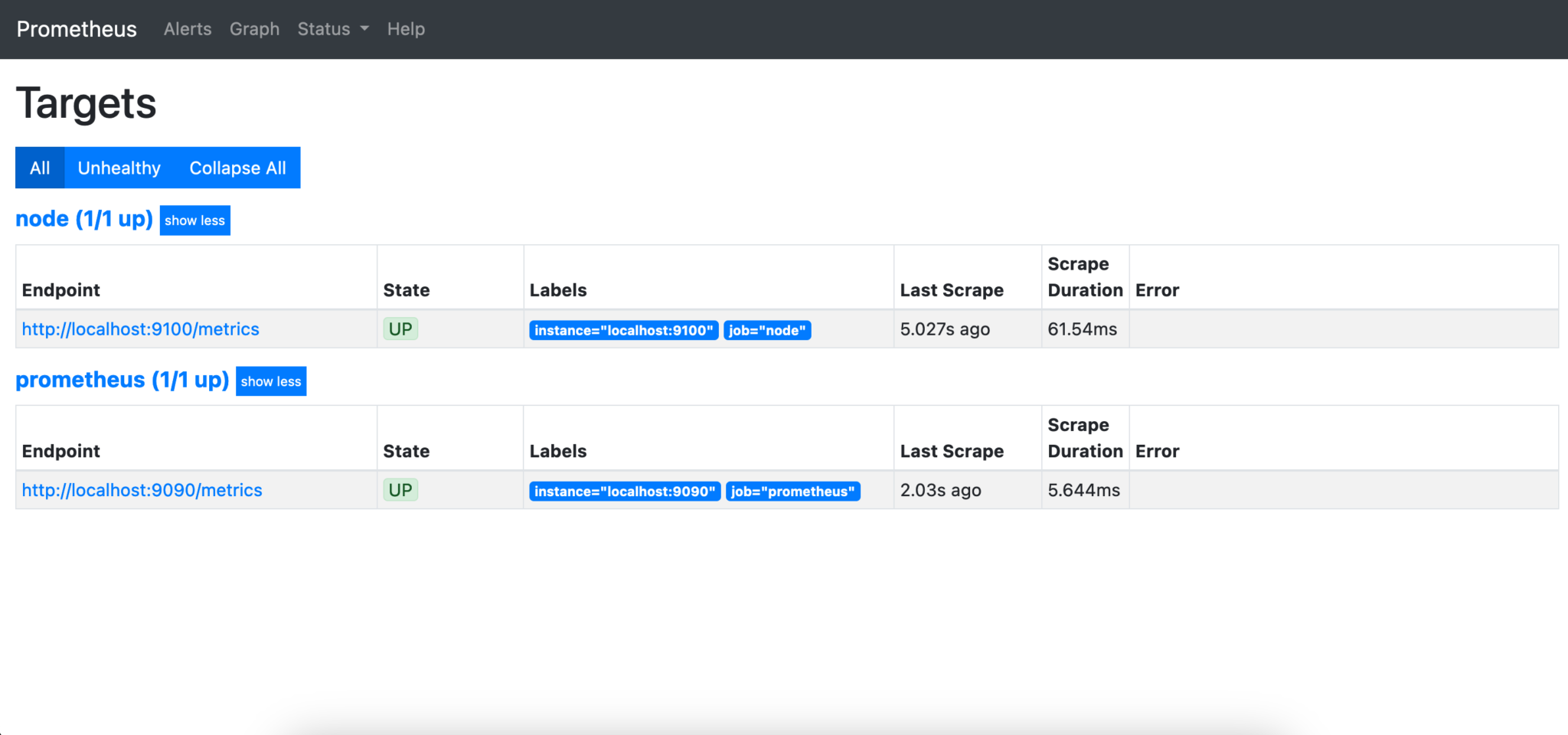The image size is (1568, 735).
Task: Click the UP state badge for node target
Action: pos(400,328)
